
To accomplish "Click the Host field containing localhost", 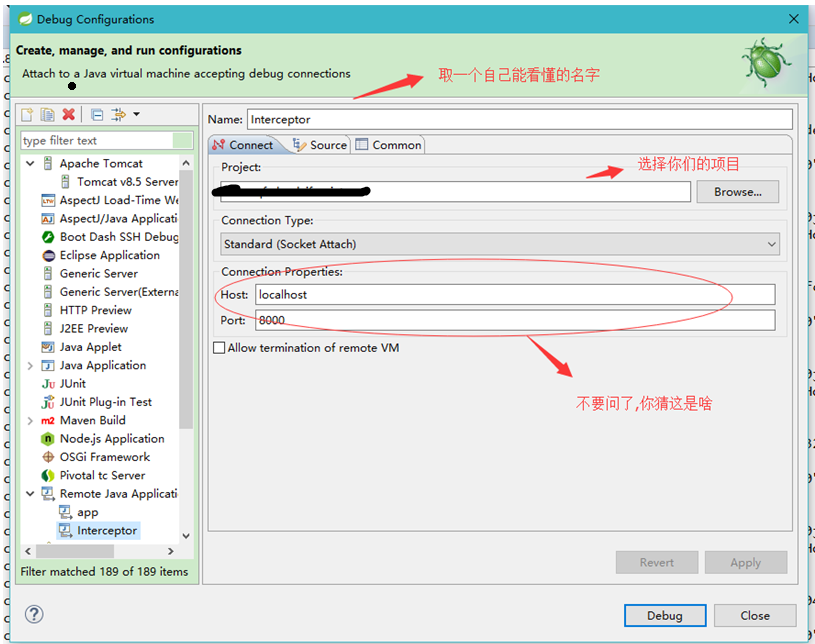I will (515, 295).
